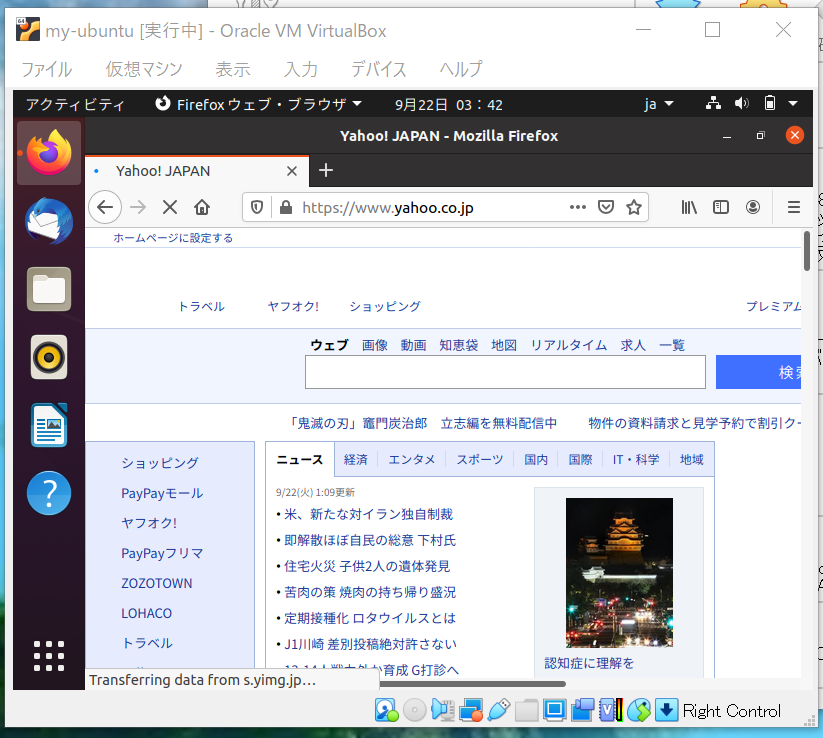Show site security padlock info

click(x=286, y=207)
